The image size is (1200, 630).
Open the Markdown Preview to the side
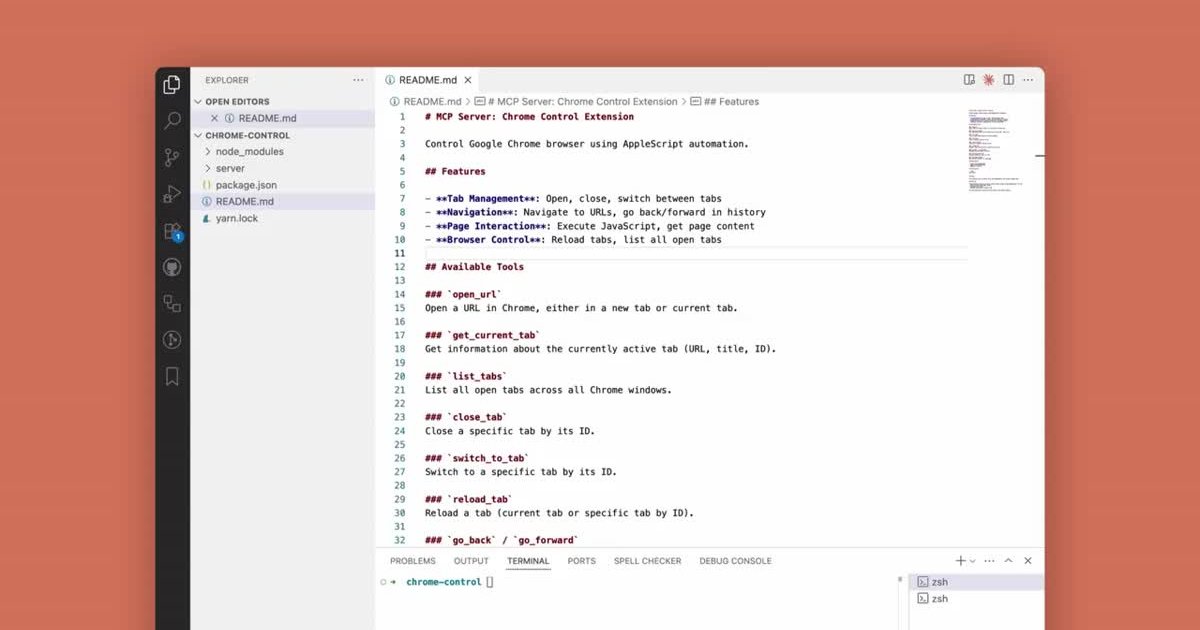(969, 79)
